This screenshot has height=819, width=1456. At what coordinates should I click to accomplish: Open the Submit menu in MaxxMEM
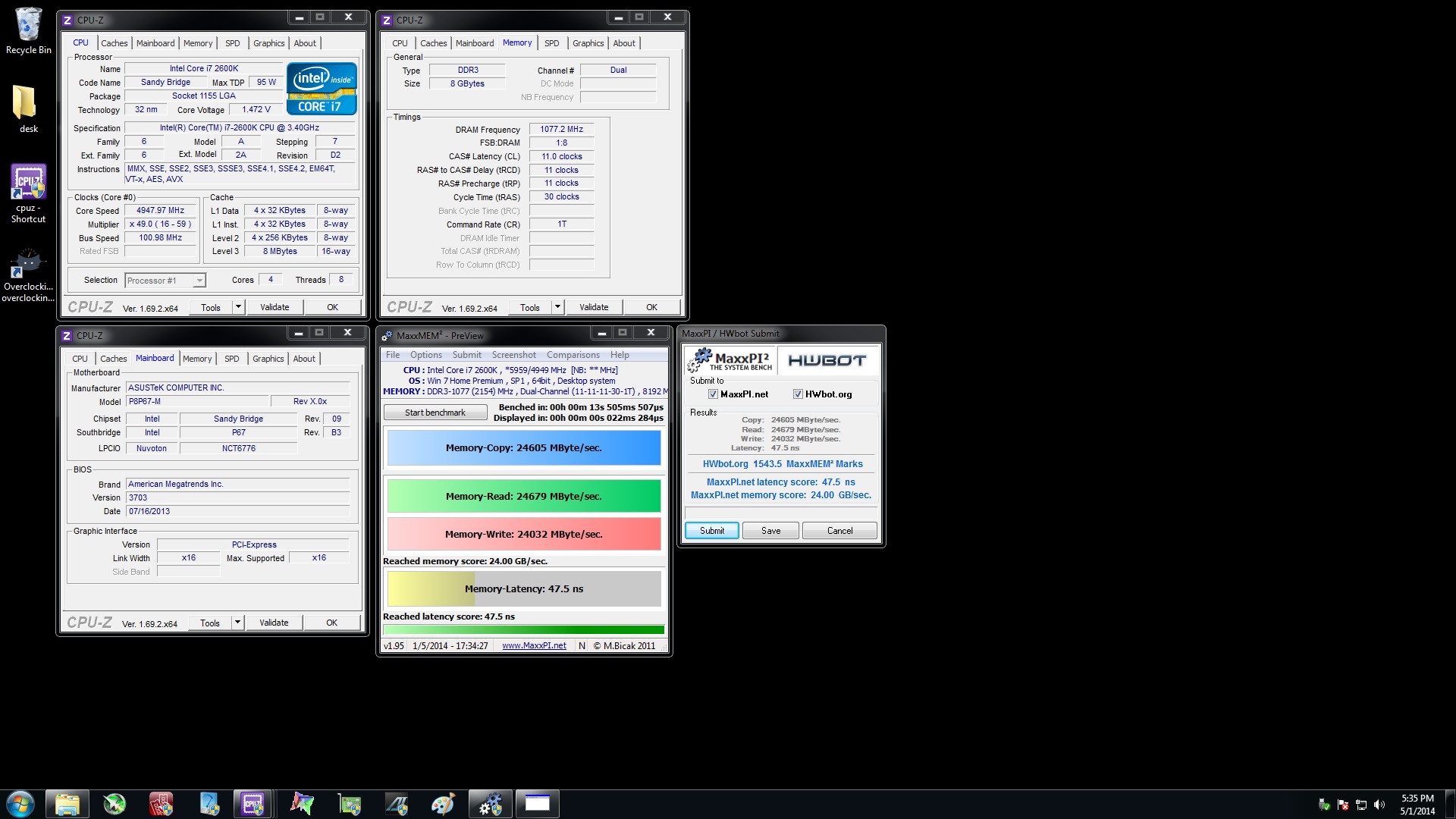[467, 355]
